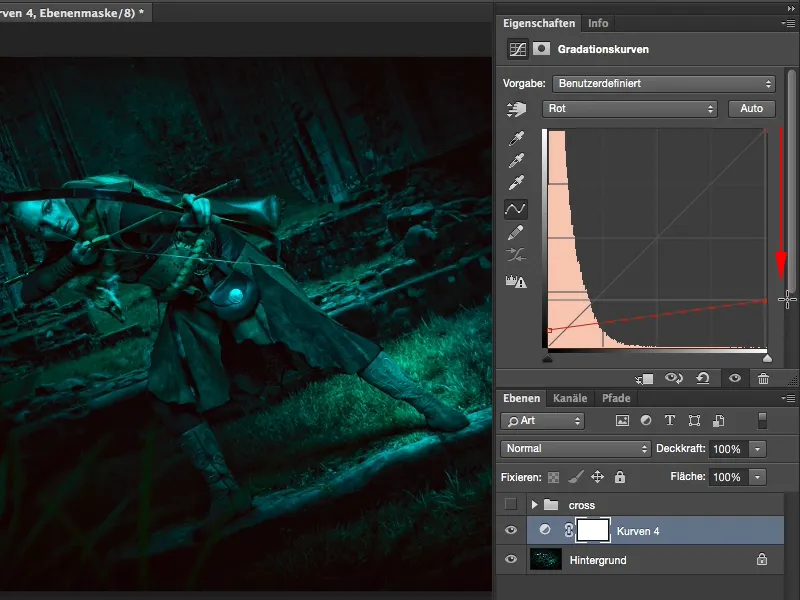800x600 pixels.
Task: Open the Fläche slider dropdown arrow
Action: (758, 477)
